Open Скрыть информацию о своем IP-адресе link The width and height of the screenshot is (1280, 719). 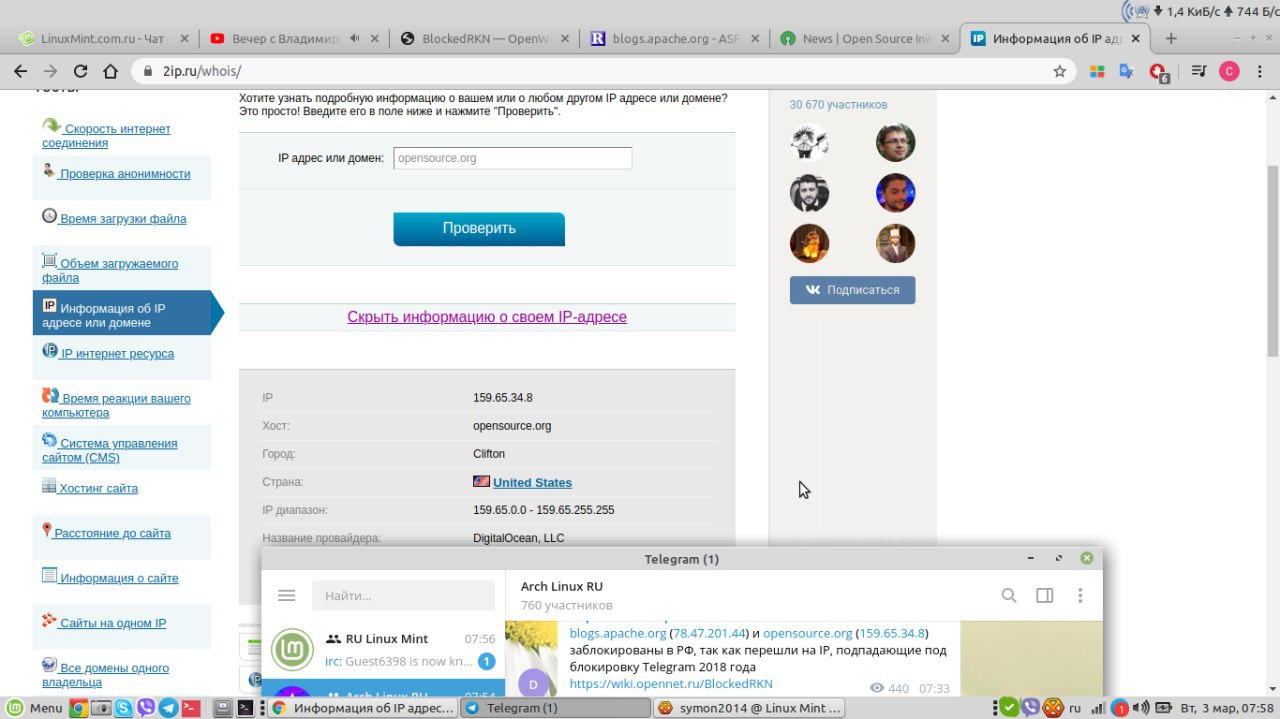487,317
